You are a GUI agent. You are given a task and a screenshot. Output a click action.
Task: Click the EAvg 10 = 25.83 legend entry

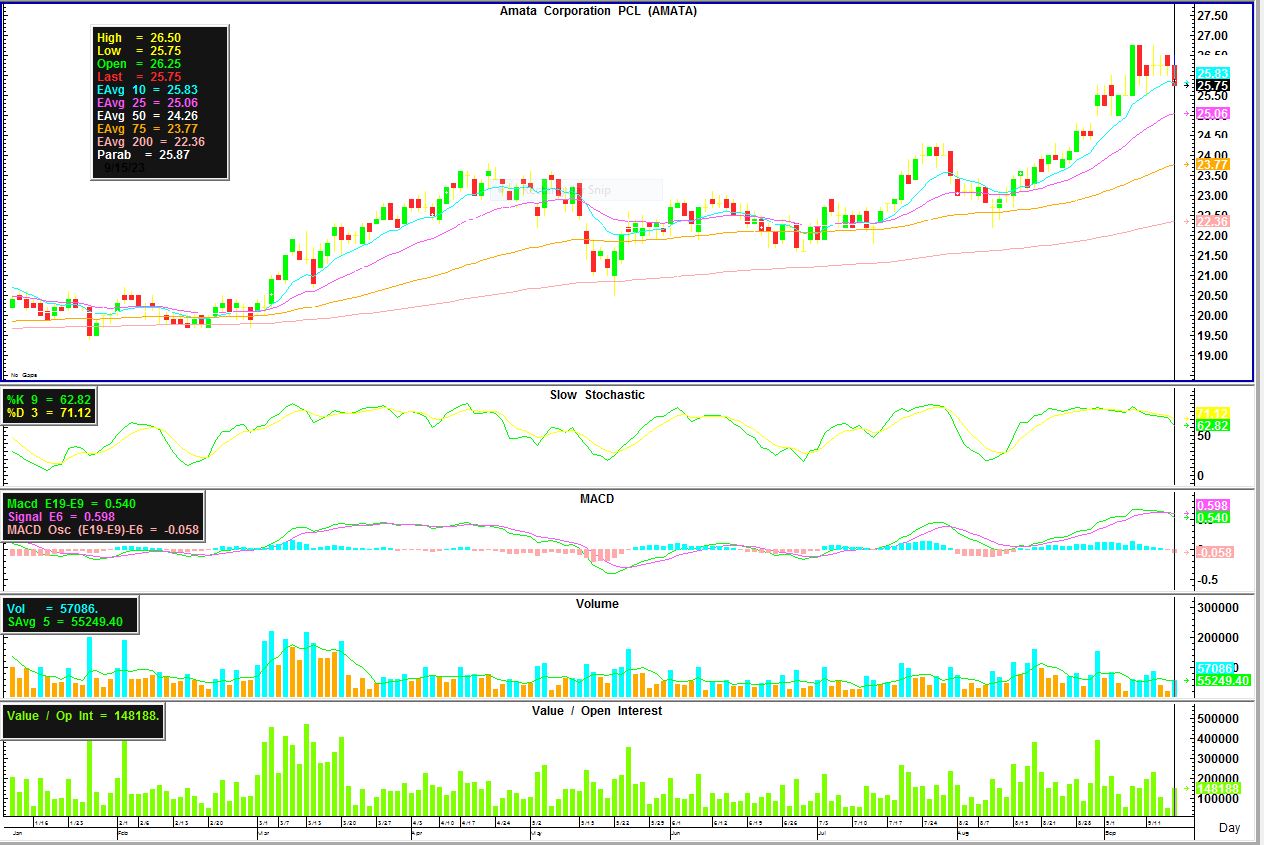[x=146, y=90]
